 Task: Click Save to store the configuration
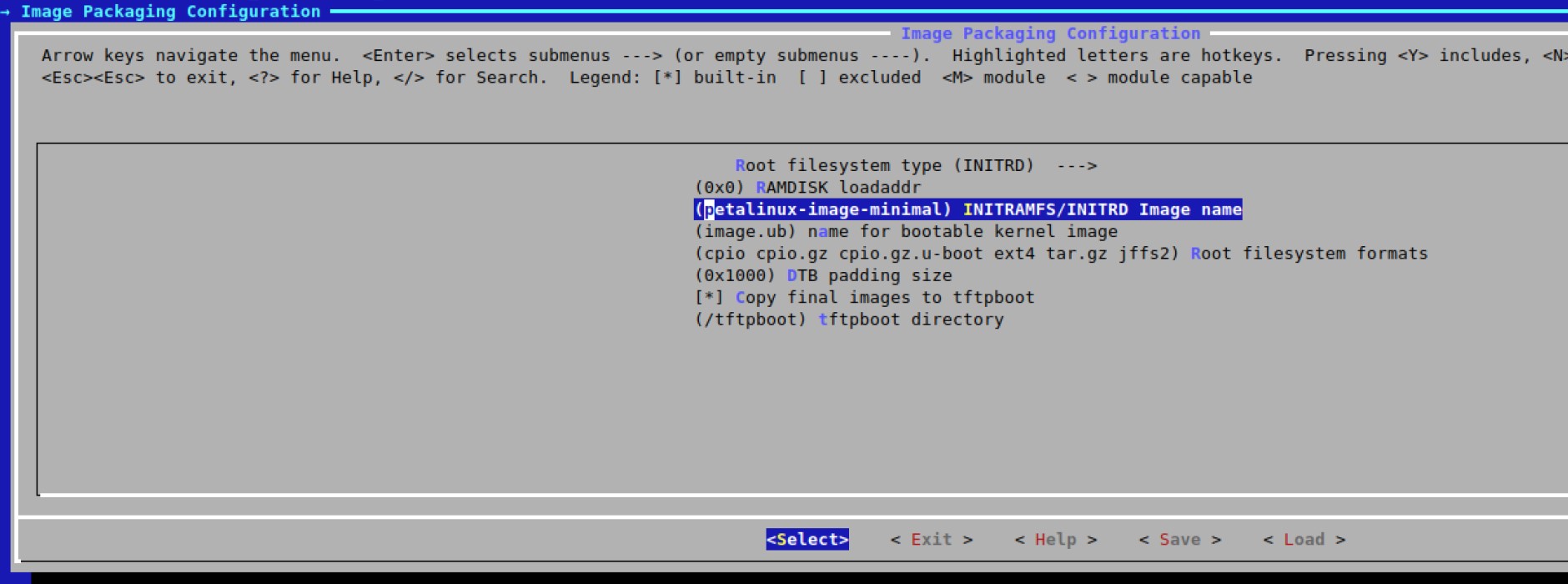click(1179, 540)
